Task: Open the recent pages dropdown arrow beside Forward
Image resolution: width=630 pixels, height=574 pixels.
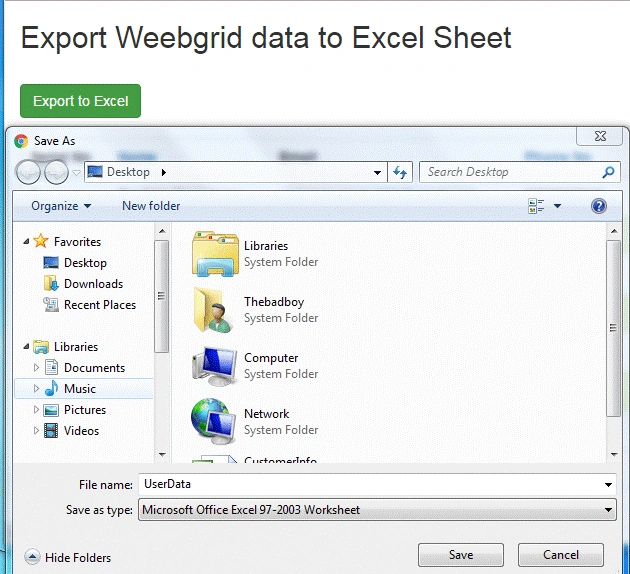Action: (x=76, y=173)
